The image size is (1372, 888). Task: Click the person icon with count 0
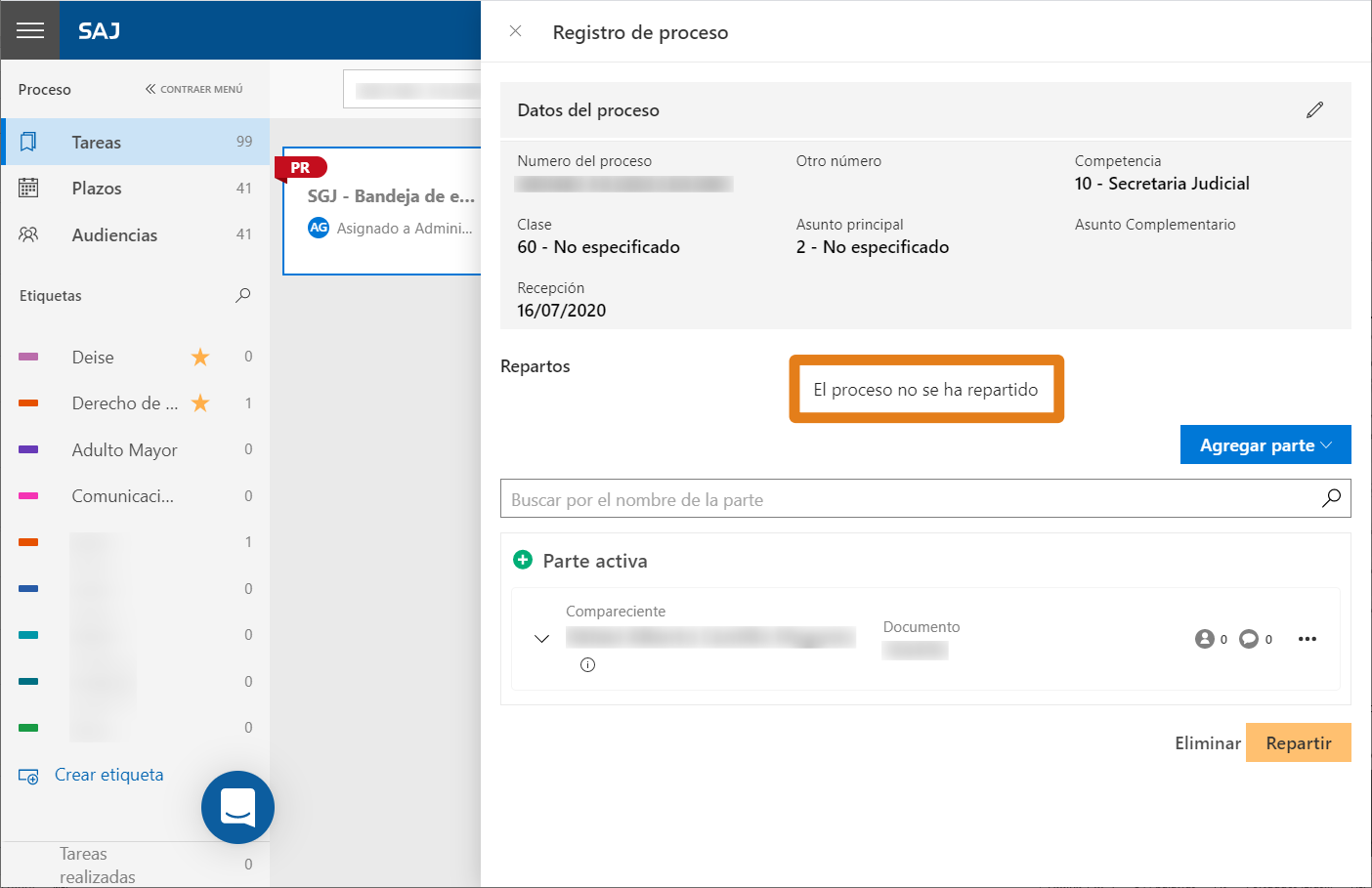(x=1204, y=639)
